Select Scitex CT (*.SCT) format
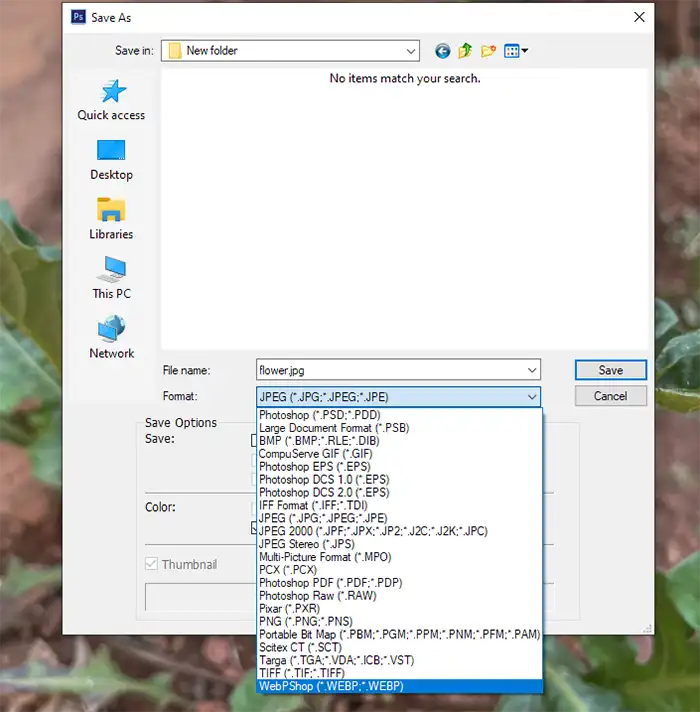The image size is (700, 712). click(399, 648)
